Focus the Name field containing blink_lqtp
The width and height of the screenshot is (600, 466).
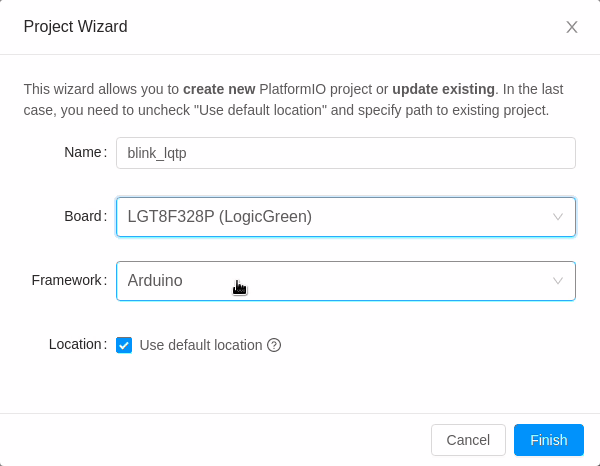point(345,153)
